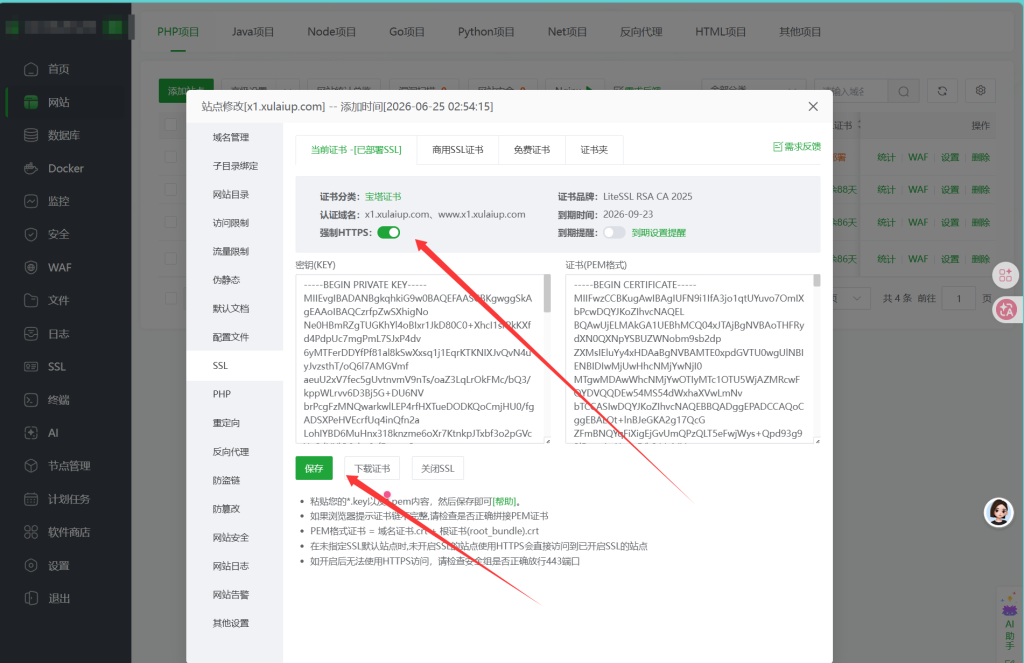Open the 终端 terminal icon
The width and height of the screenshot is (1024, 663).
tap(31, 400)
